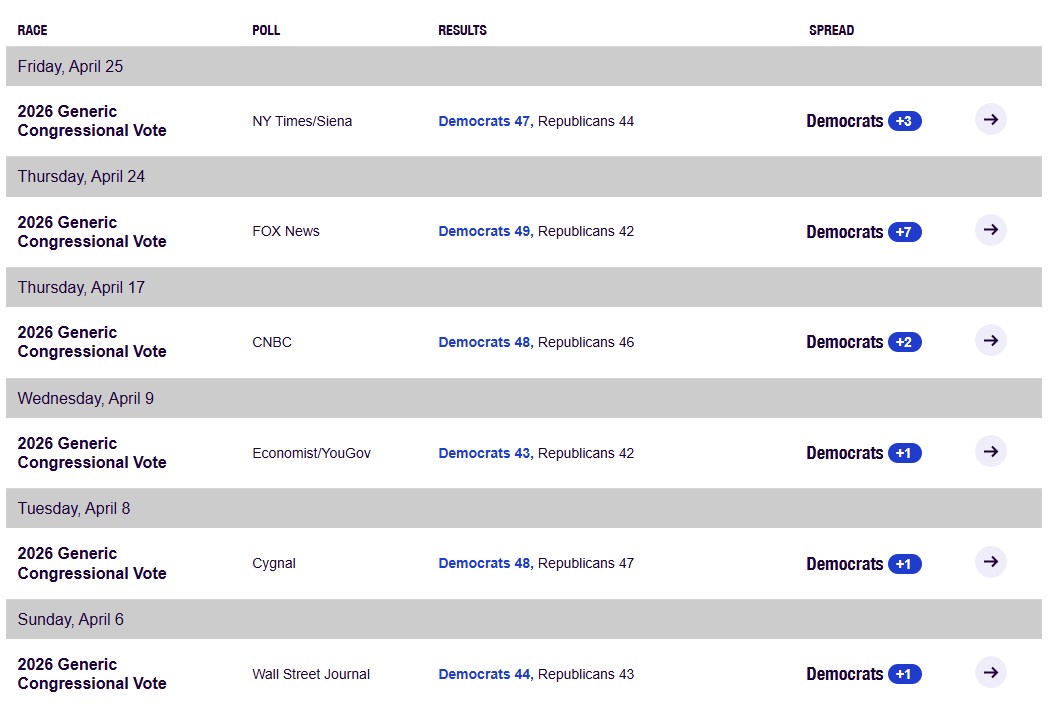The width and height of the screenshot is (1048, 704).
Task: Click the SPREAD column header
Action: (x=831, y=30)
